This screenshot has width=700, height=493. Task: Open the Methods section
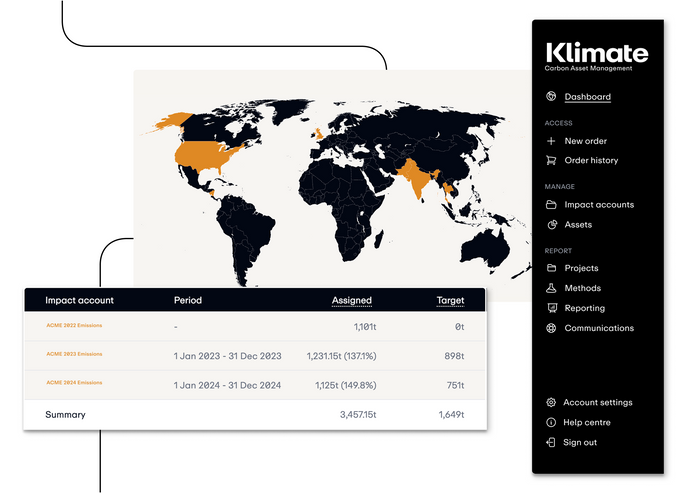coord(583,288)
